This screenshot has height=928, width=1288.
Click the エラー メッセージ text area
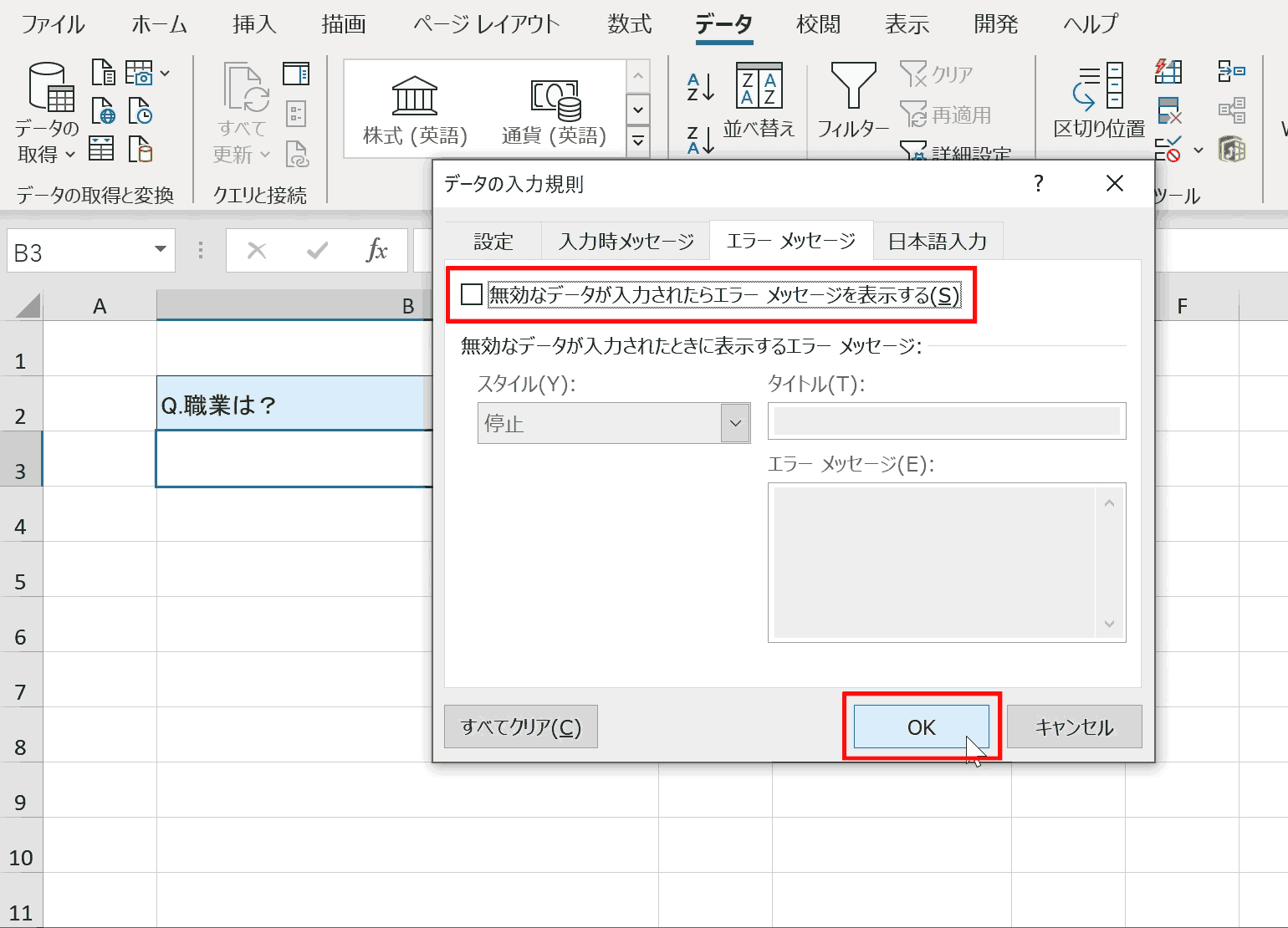coord(947,563)
